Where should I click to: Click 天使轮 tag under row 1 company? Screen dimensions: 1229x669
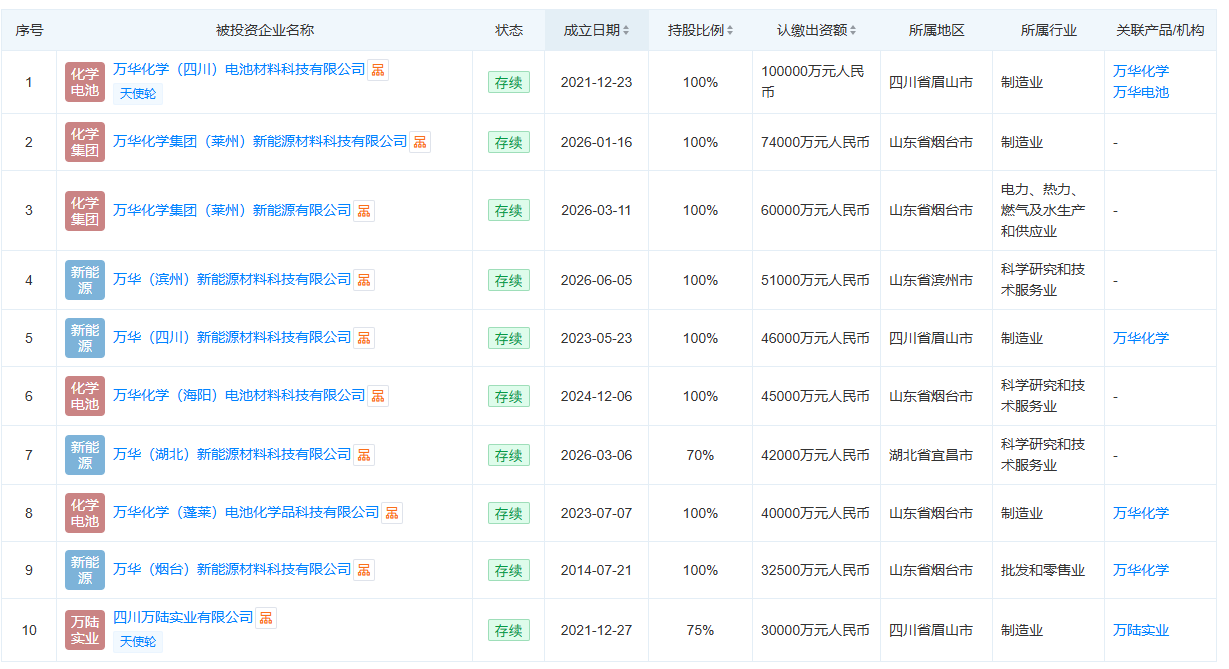(138, 94)
